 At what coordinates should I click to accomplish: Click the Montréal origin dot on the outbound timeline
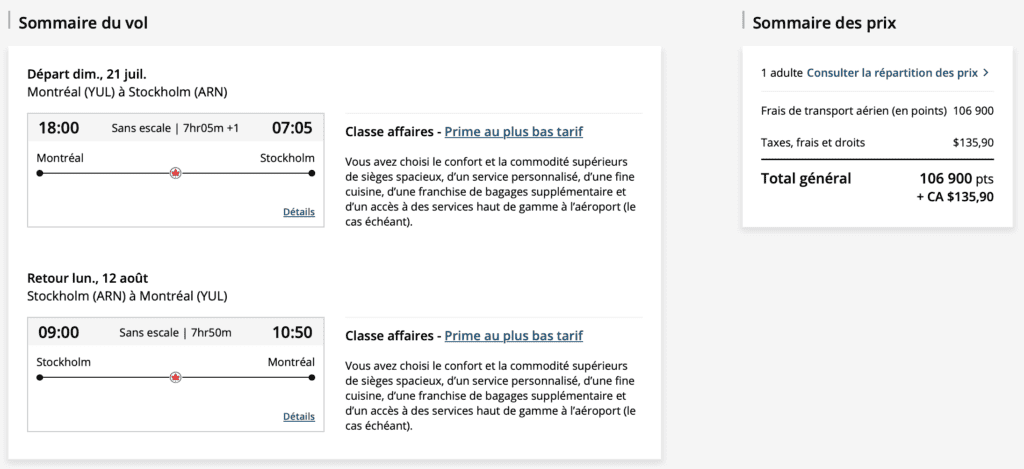coord(40,173)
